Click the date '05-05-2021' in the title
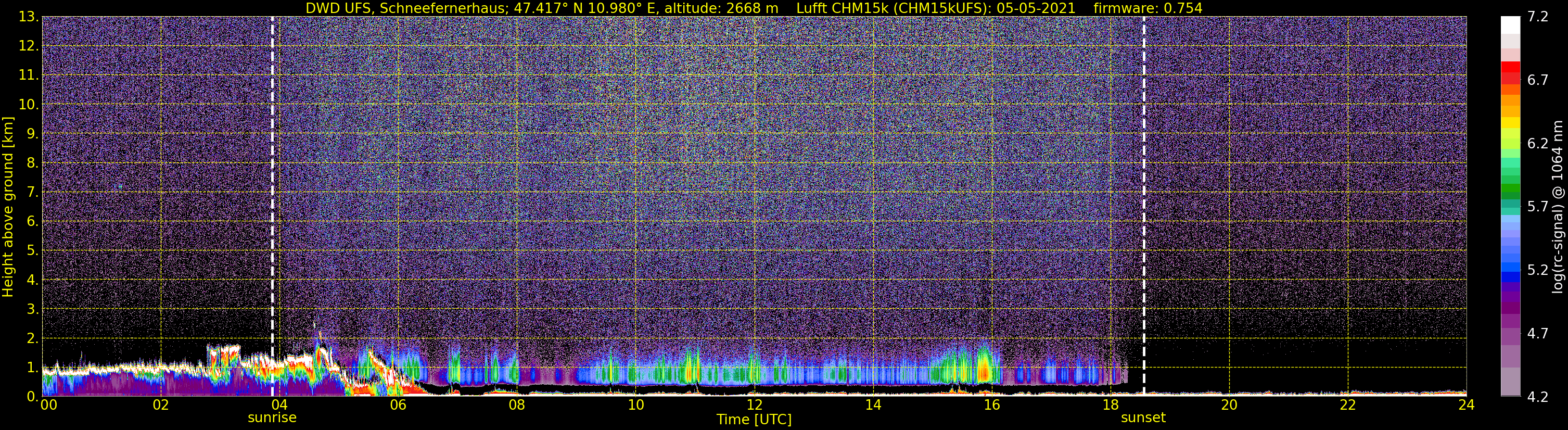 (1036, 8)
